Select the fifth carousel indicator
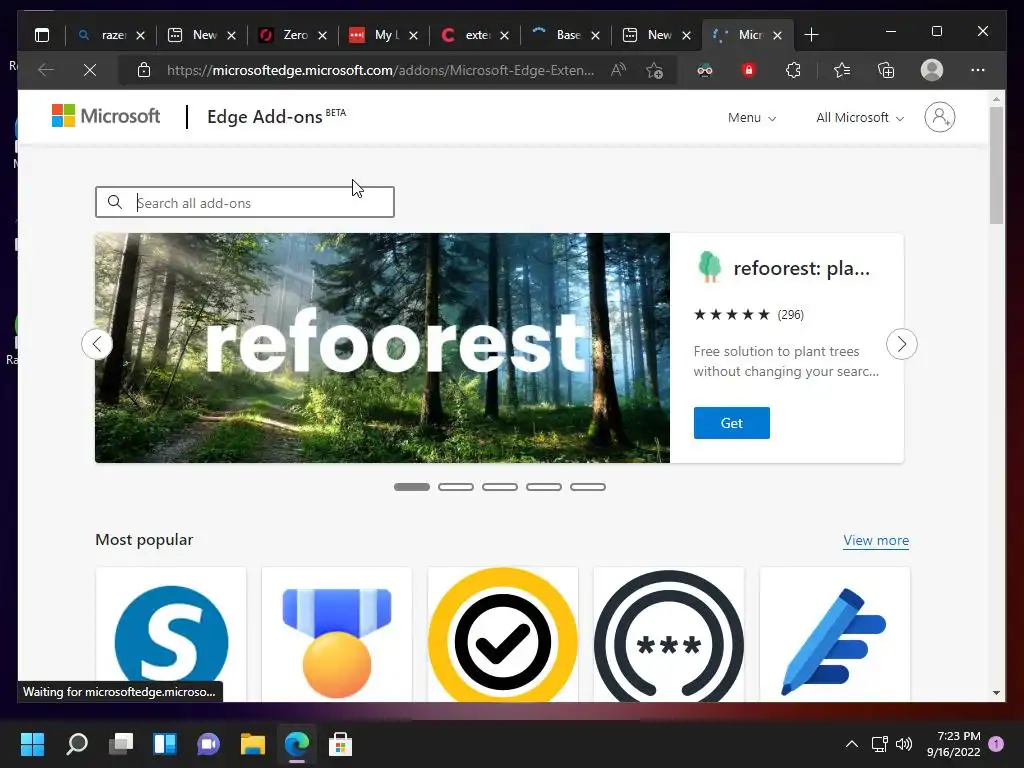The width and height of the screenshot is (1024, 768). click(x=588, y=487)
